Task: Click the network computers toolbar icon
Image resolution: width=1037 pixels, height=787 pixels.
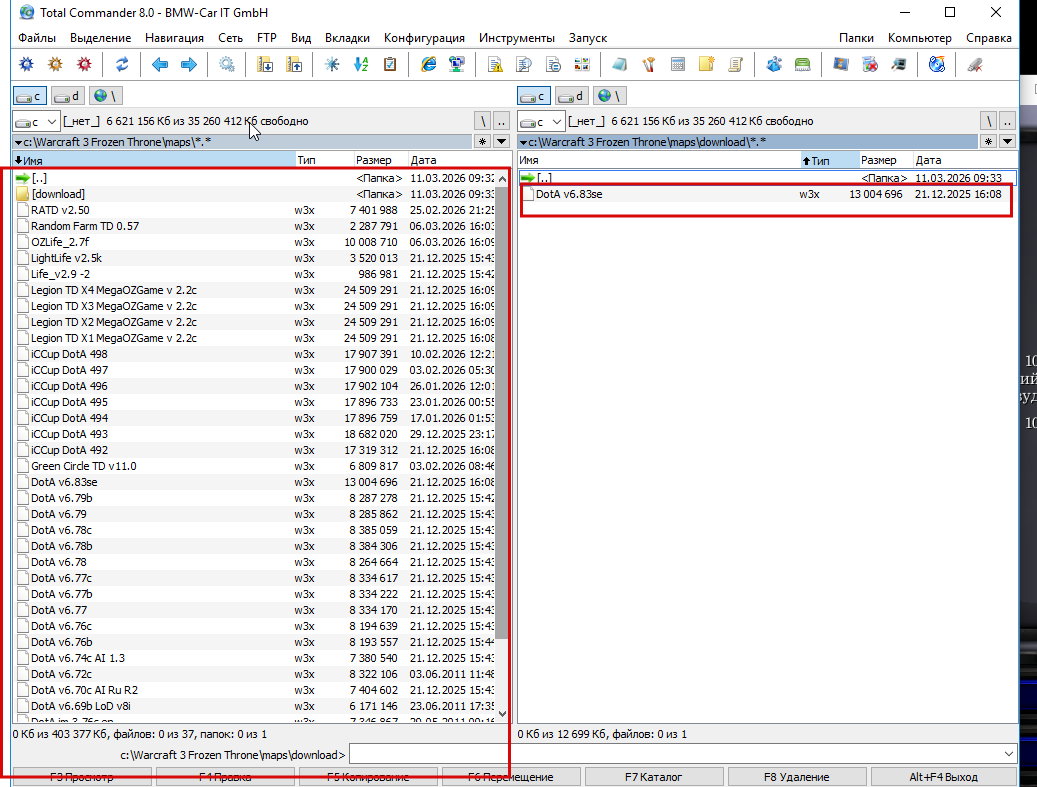Action: tap(457, 64)
